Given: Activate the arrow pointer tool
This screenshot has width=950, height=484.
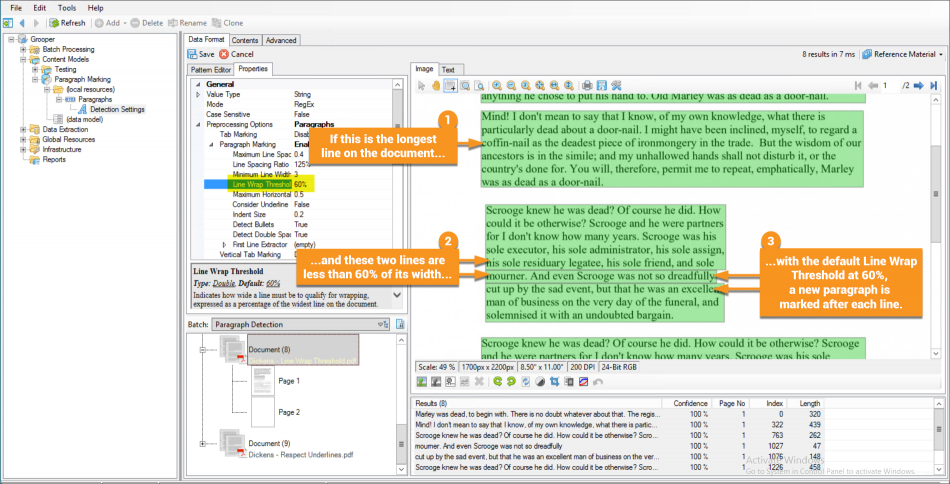Looking at the screenshot, I should click(x=422, y=85).
